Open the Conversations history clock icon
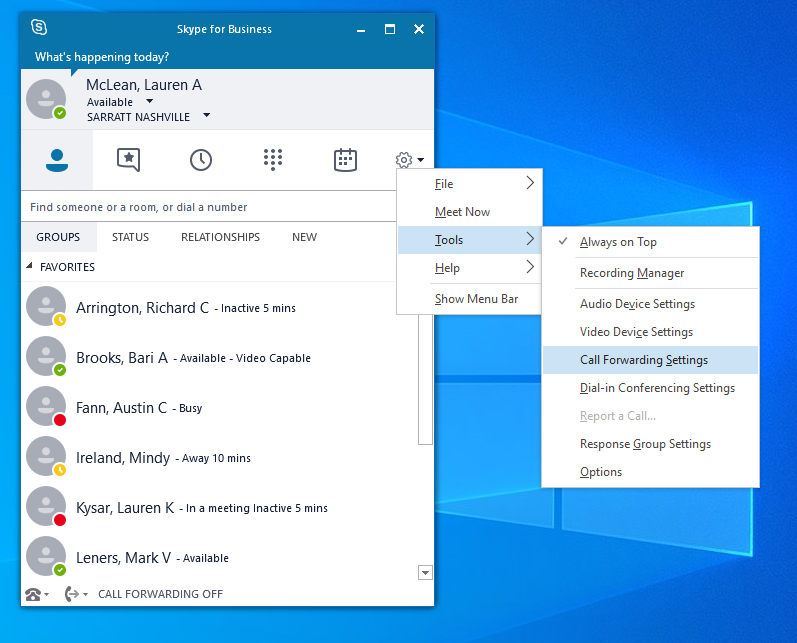 click(x=201, y=160)
